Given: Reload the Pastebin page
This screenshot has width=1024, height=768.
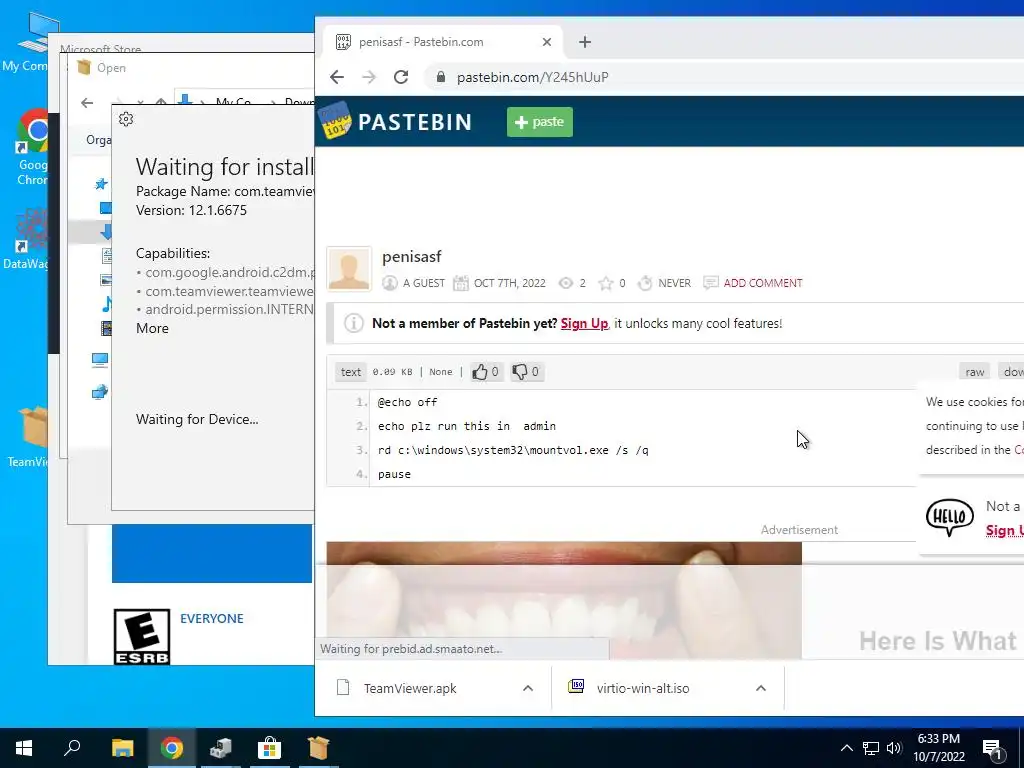Looking at the screenshot, I should [401, 77].
